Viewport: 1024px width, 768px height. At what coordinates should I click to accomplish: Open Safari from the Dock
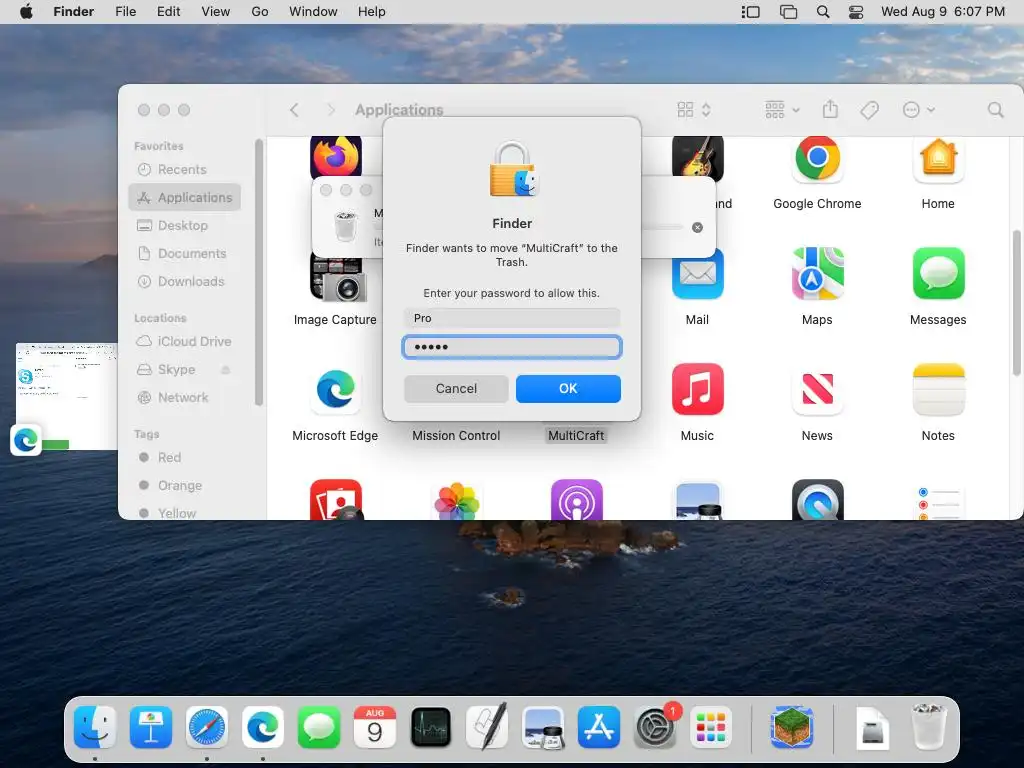206,728
